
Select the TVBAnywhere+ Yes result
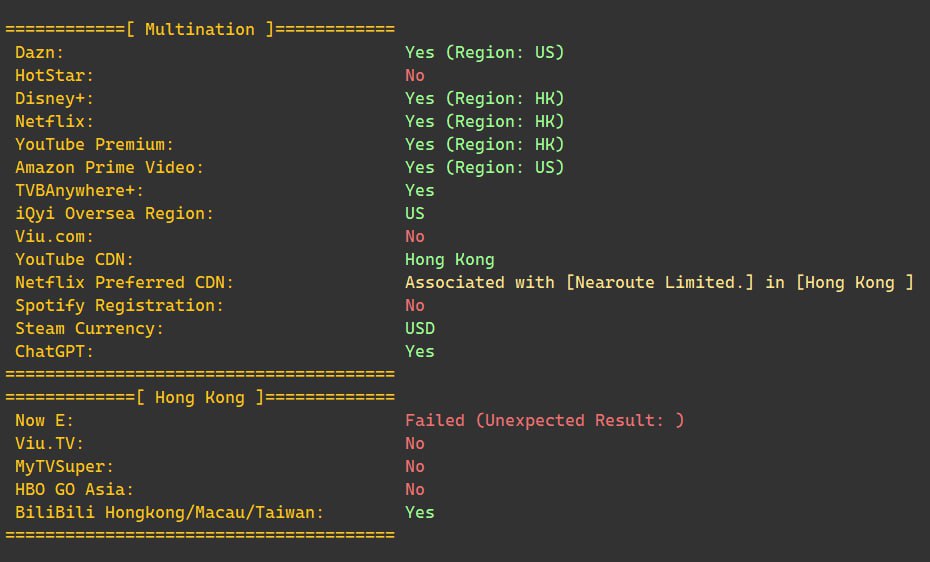pos(420,190)
